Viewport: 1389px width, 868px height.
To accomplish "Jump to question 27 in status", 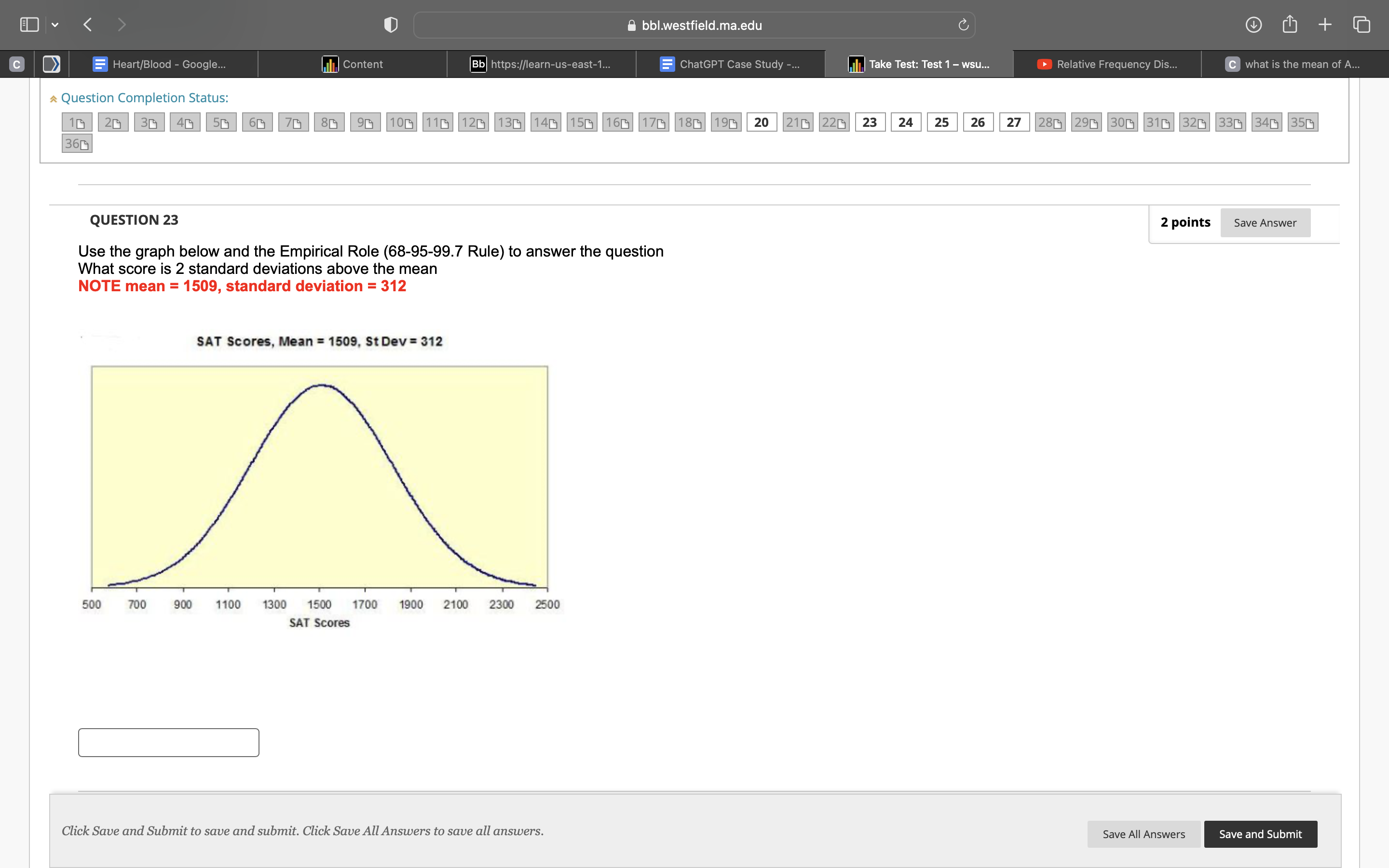I will (x=1014, y=122).
